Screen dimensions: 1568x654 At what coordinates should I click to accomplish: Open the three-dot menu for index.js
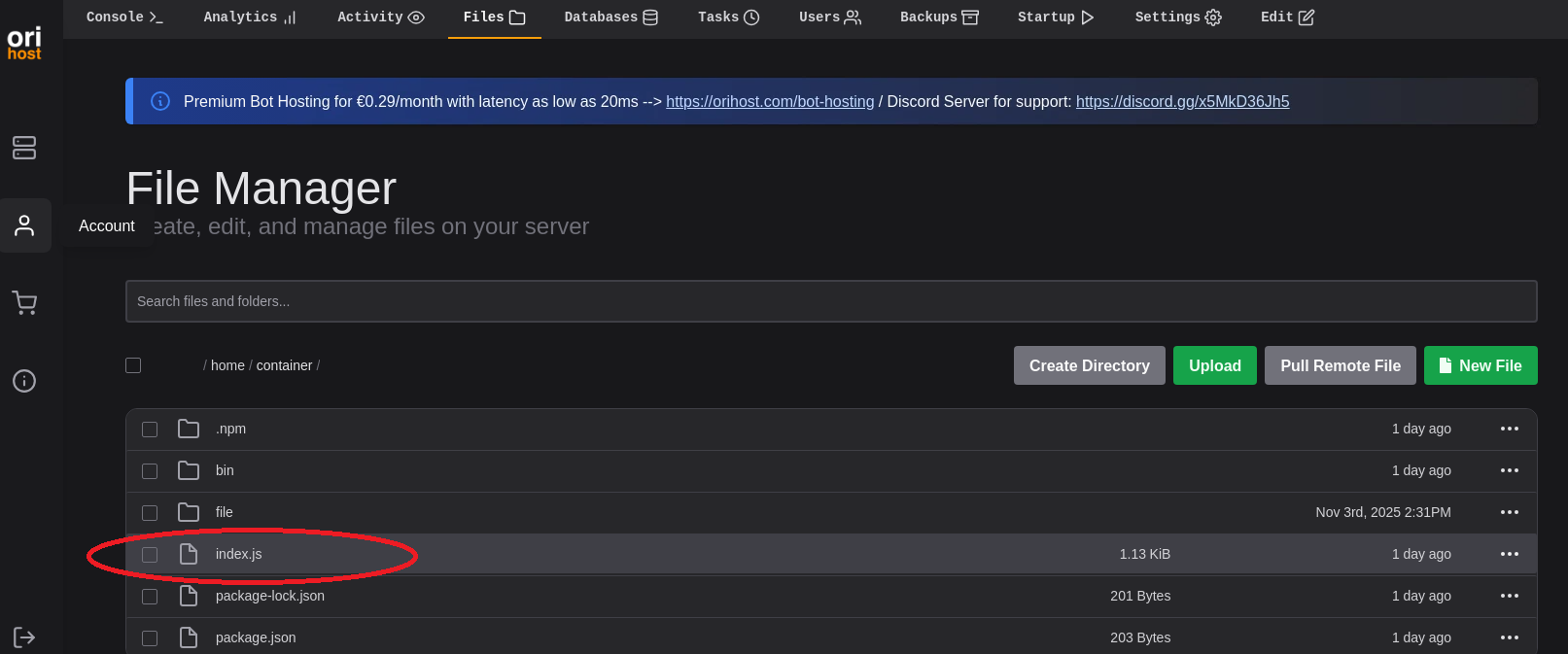[1509, 554]
